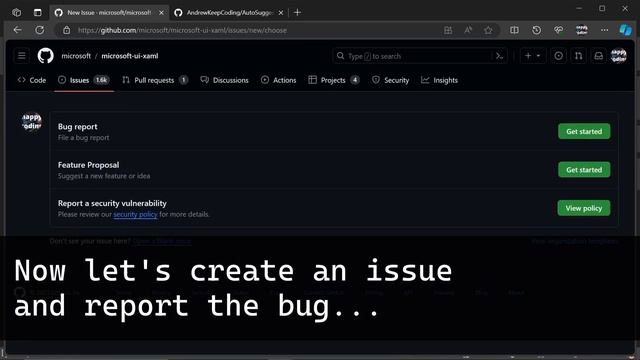This screenshot has height=360, width=640.
Task: Open browser essentials heart icon
Action: pos(559,30)
